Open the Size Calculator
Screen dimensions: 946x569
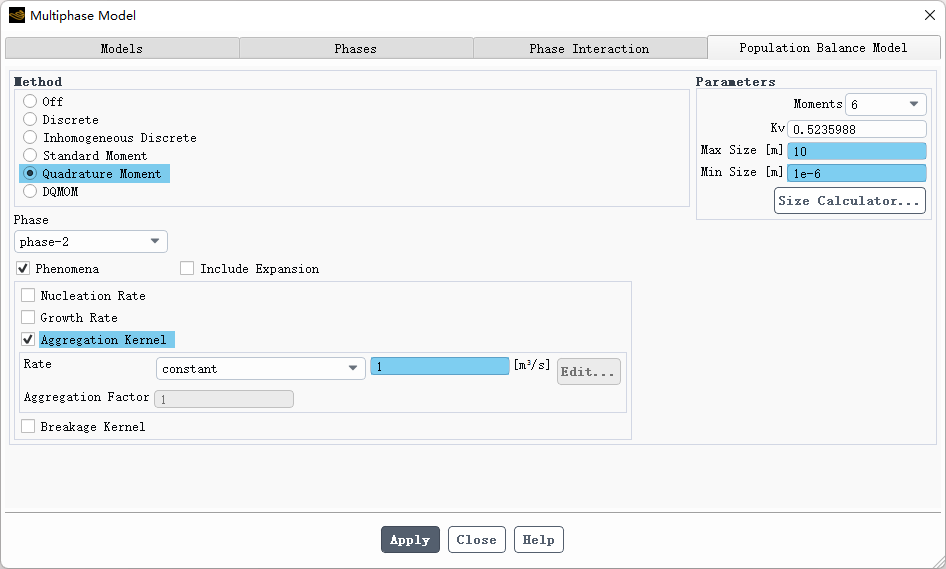coord(849,201)
